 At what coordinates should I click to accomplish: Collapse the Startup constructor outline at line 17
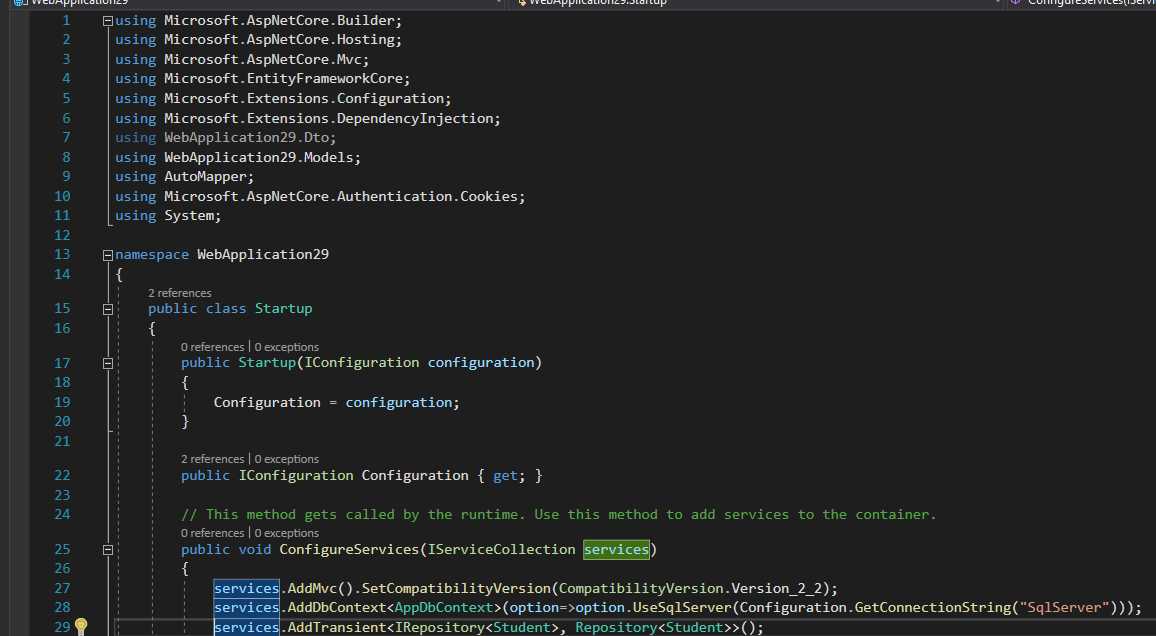[x=108, y=363]
